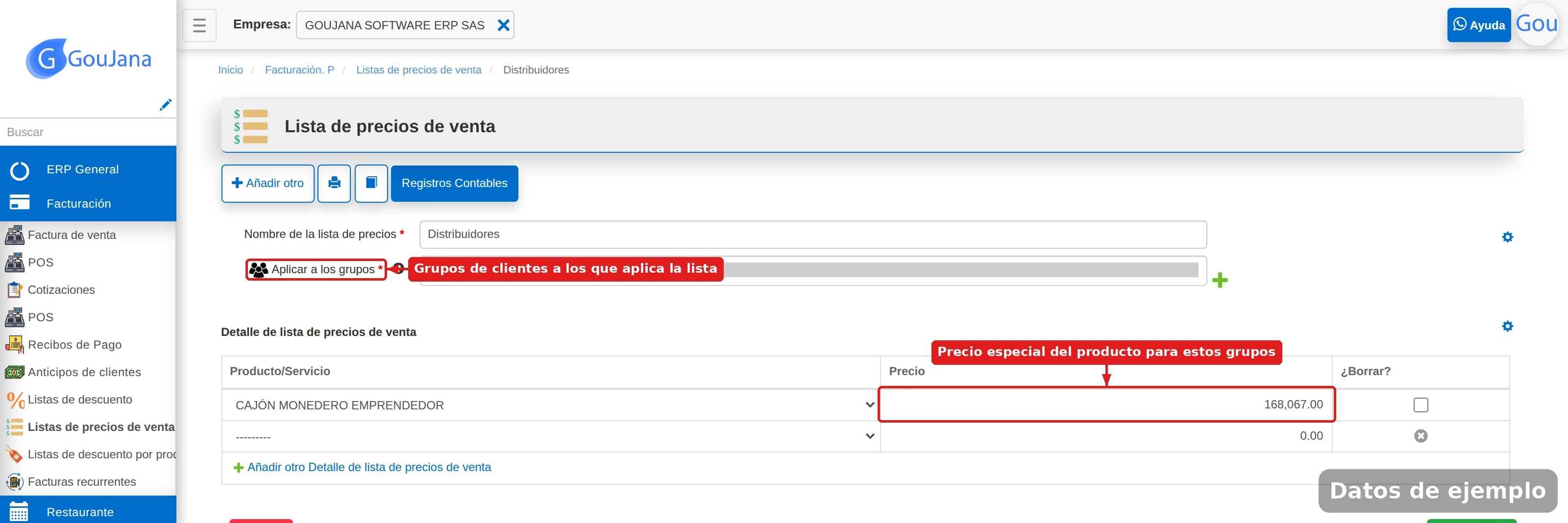The image size is (1568, 523).
Task: Open the Gou user profile avatar
Action: [1537, 24]
